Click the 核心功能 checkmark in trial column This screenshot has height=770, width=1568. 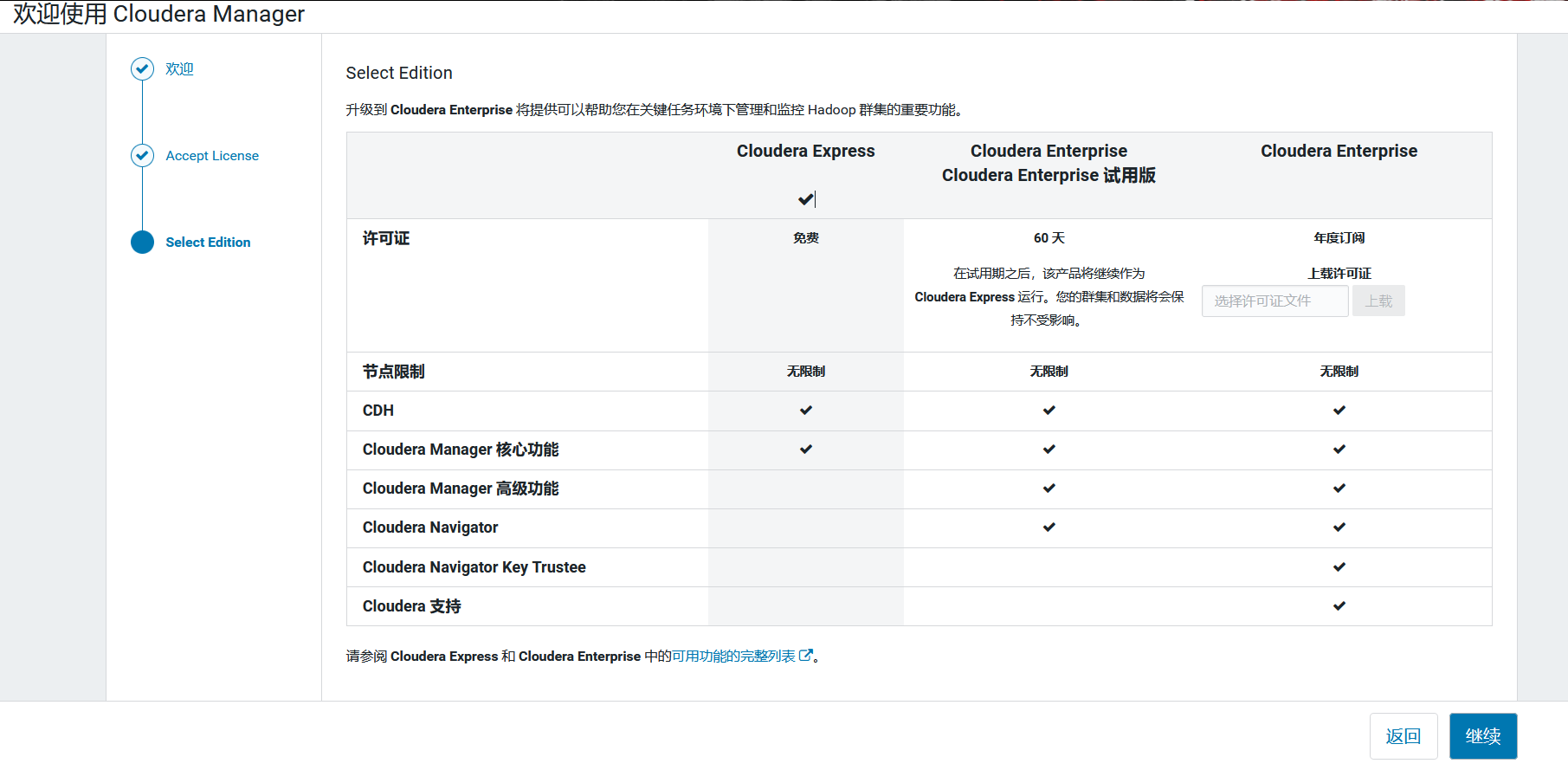tap(1049, 450)
